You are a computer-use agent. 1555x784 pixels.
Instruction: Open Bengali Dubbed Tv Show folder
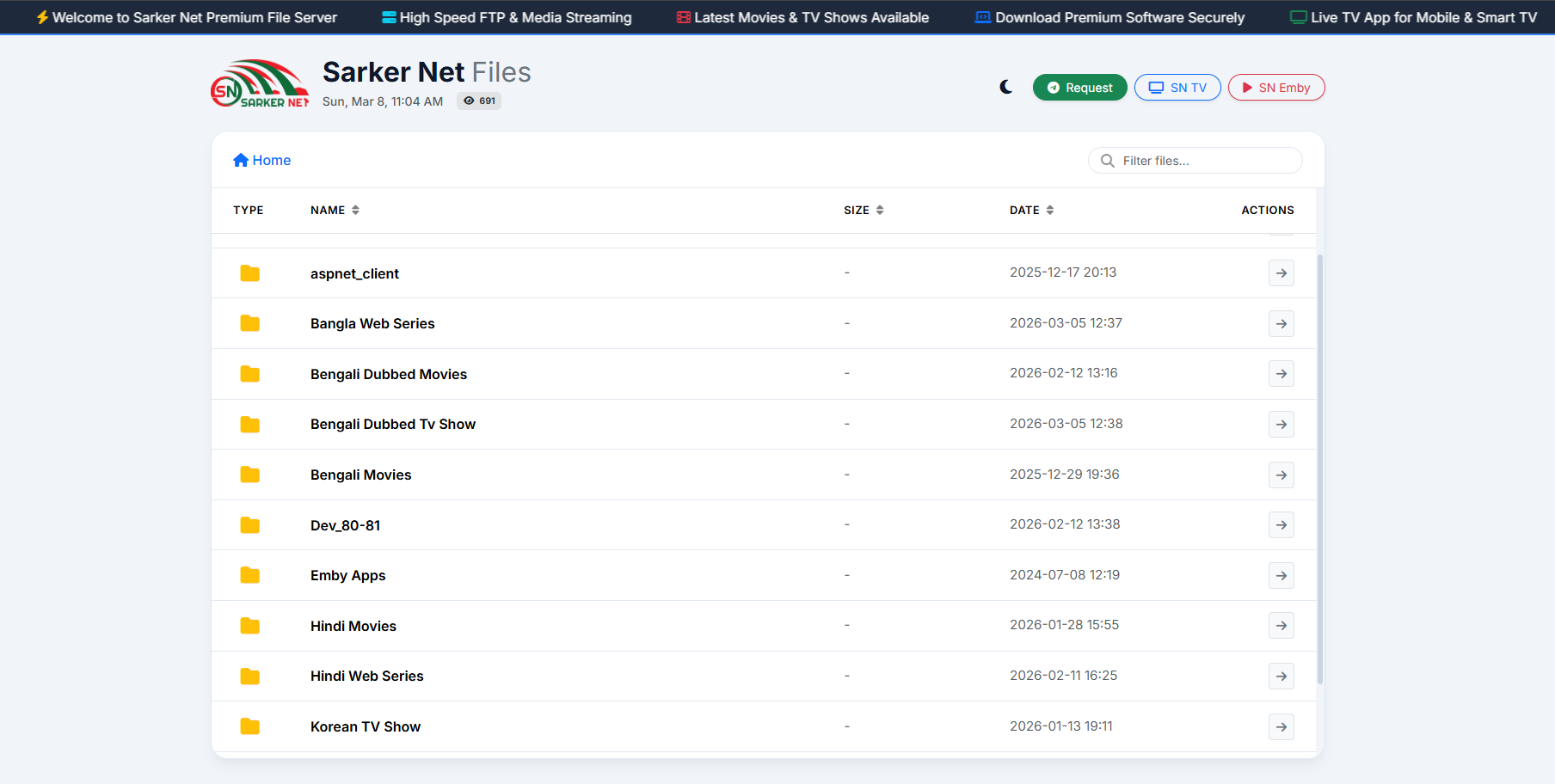click(x=393, y=424)
